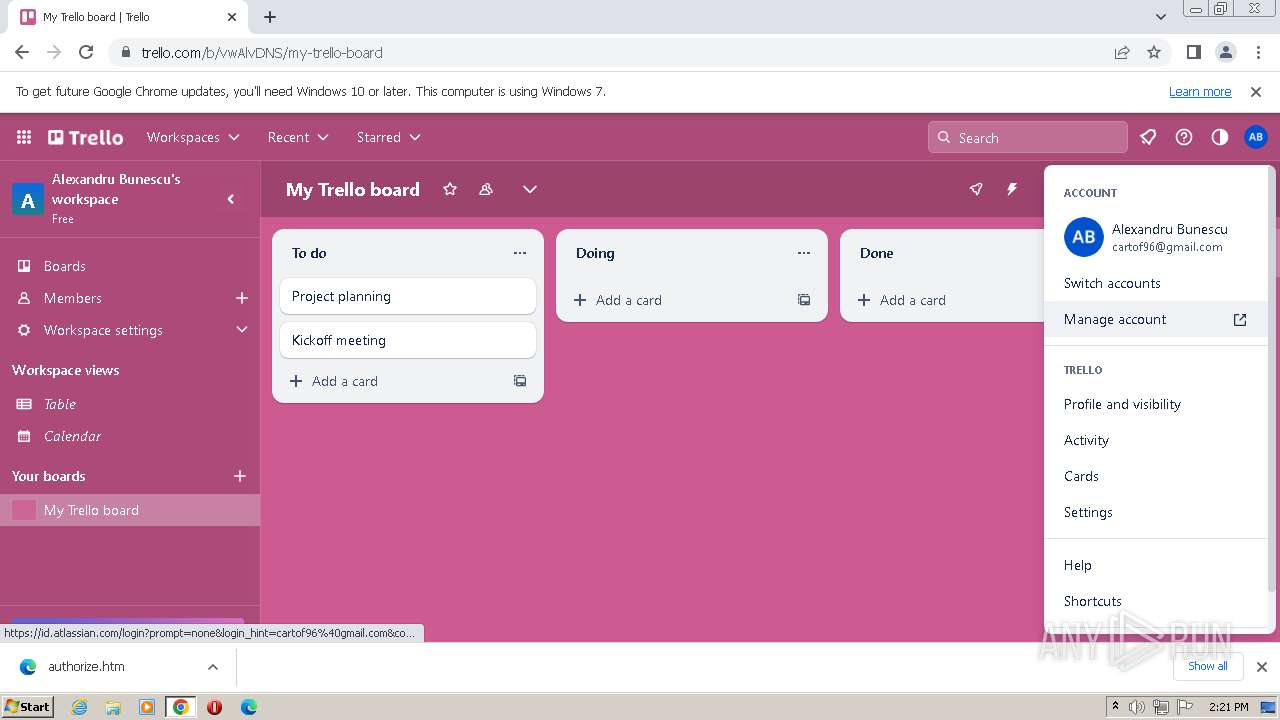The height and width of the screenshot is (720, 1280).
Task: Open the help question-mark icon
Action: [1184, 137]
